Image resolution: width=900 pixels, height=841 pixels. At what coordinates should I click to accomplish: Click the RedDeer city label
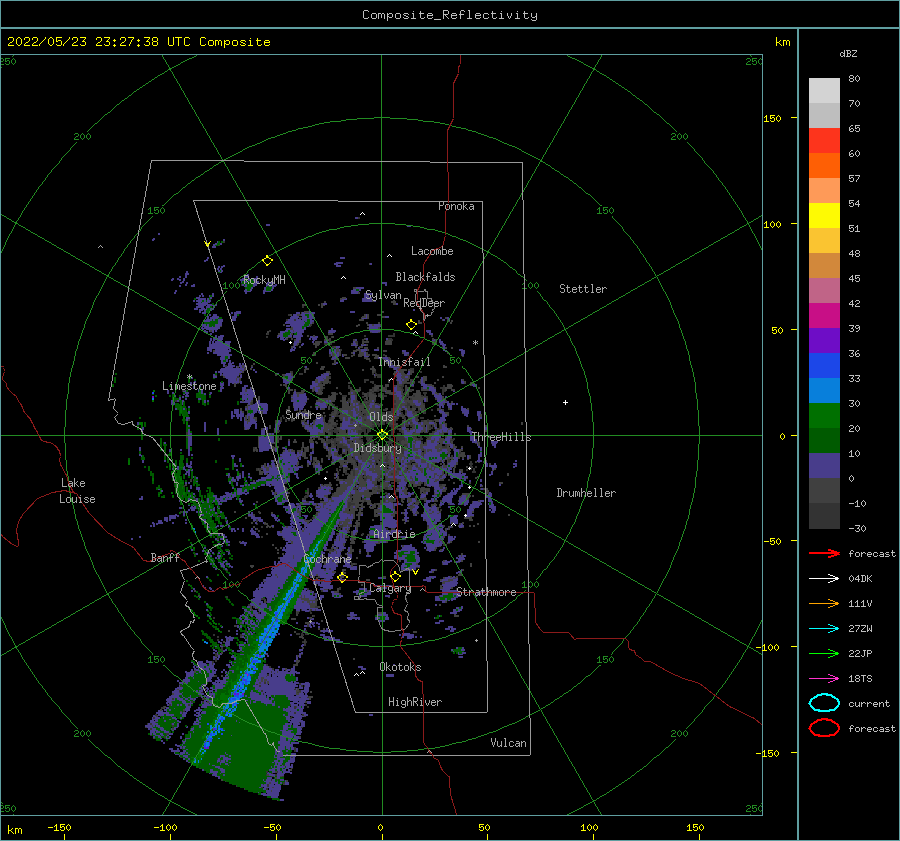tap(424, 303)
